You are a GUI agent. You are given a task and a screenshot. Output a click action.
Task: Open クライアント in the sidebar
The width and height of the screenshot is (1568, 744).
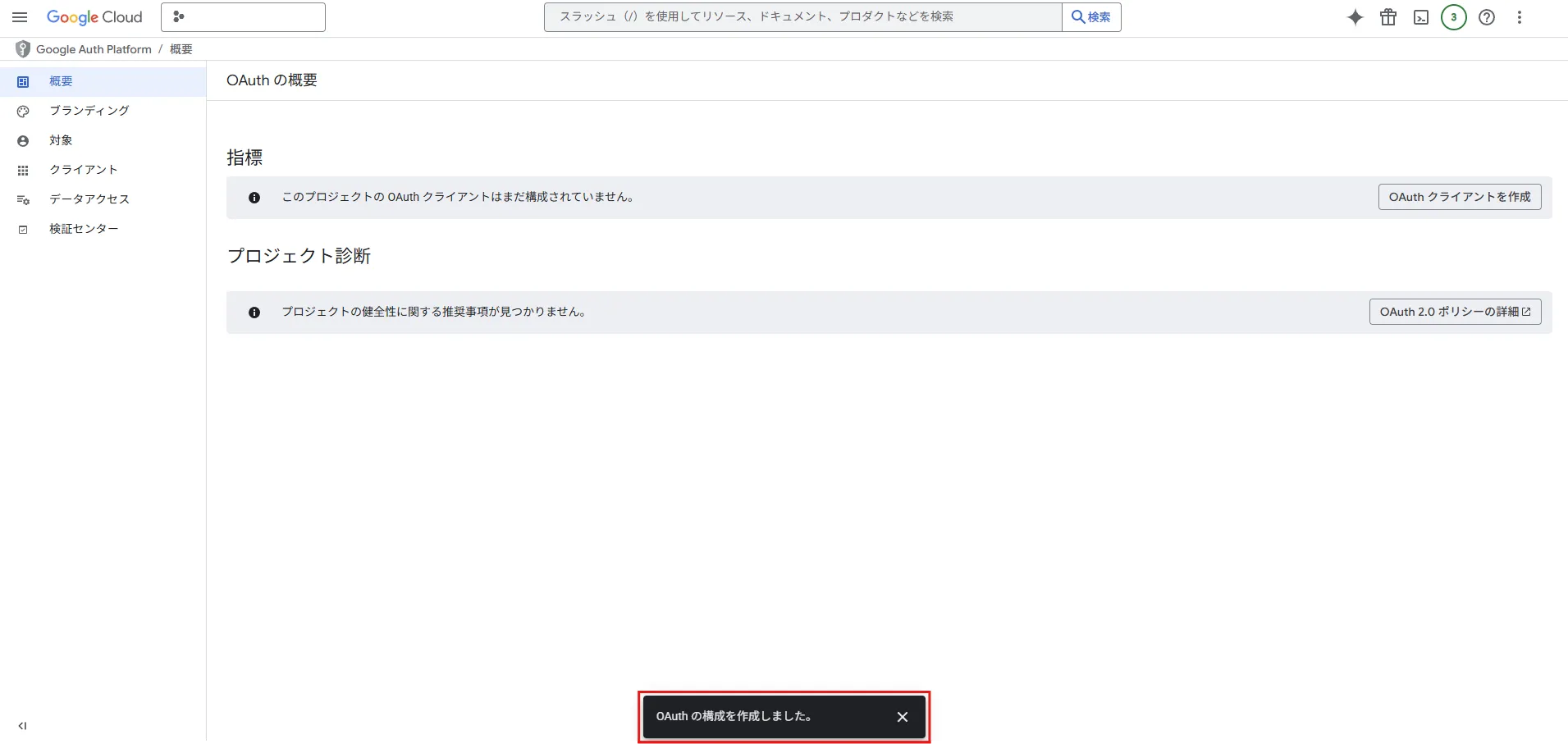(x=103, y=170)
